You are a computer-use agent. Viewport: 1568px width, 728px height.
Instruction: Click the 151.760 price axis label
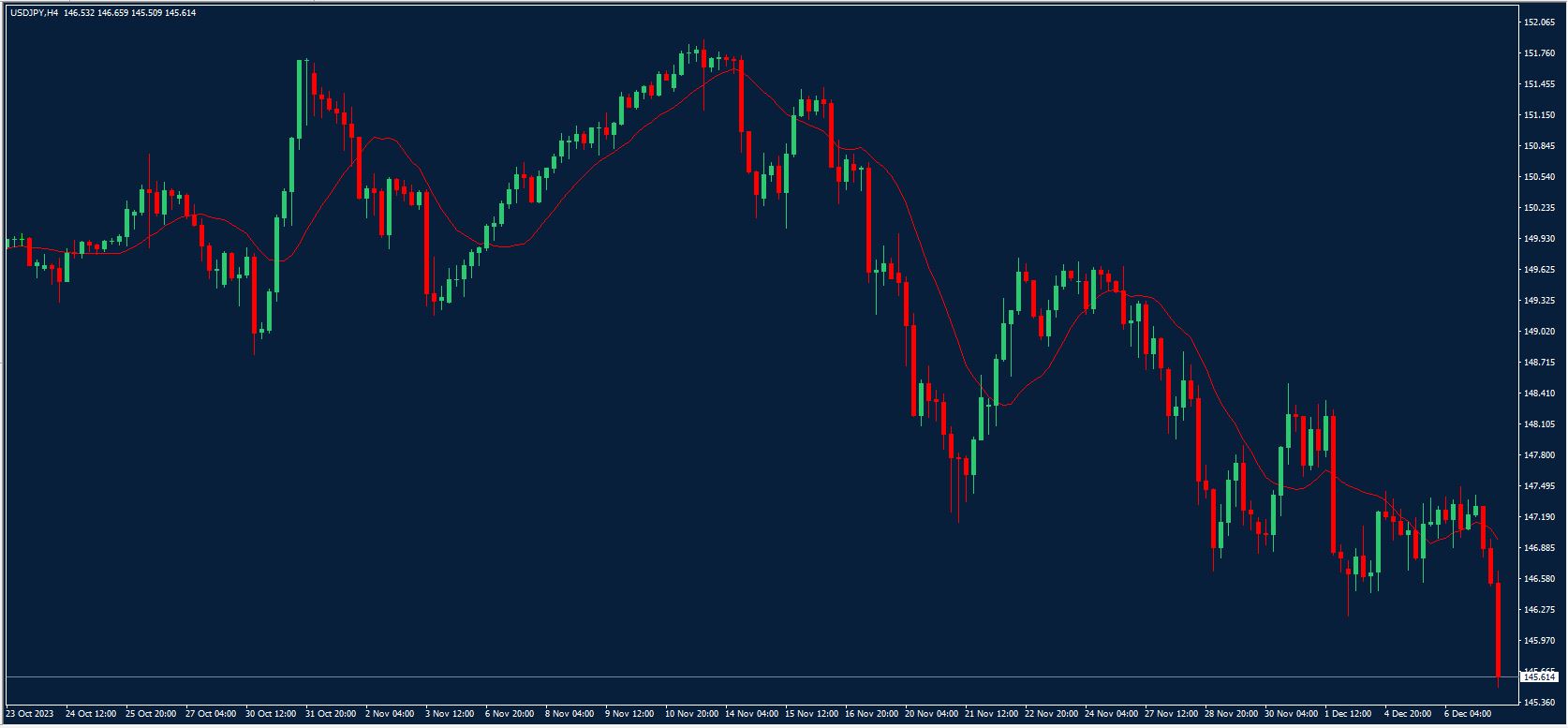point(1540,52)
